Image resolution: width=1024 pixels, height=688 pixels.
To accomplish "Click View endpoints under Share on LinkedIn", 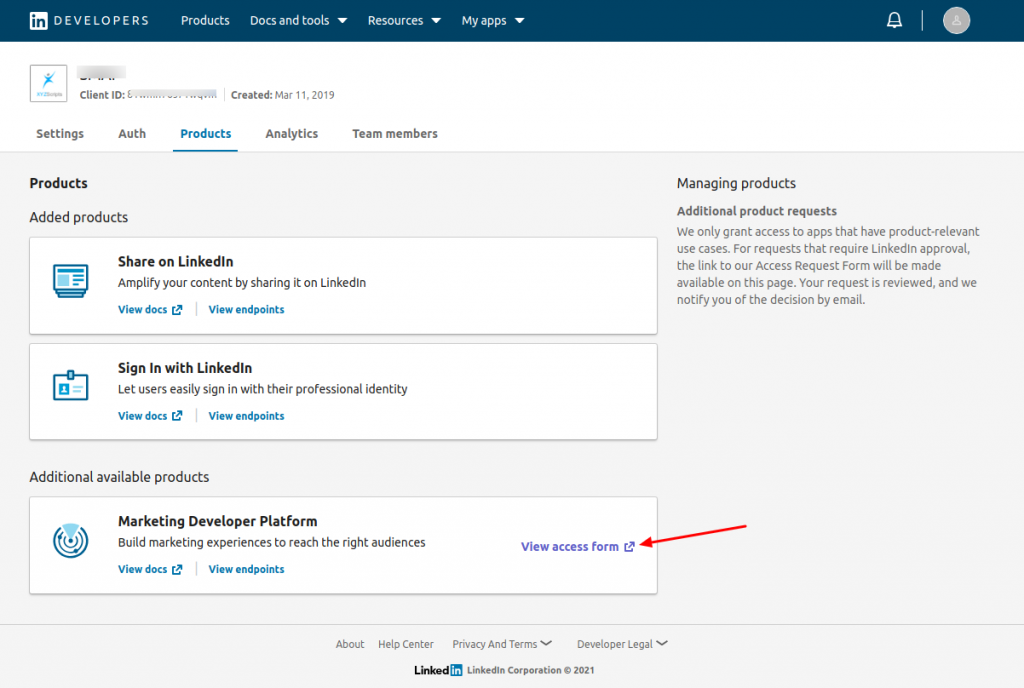I will 246,309.
